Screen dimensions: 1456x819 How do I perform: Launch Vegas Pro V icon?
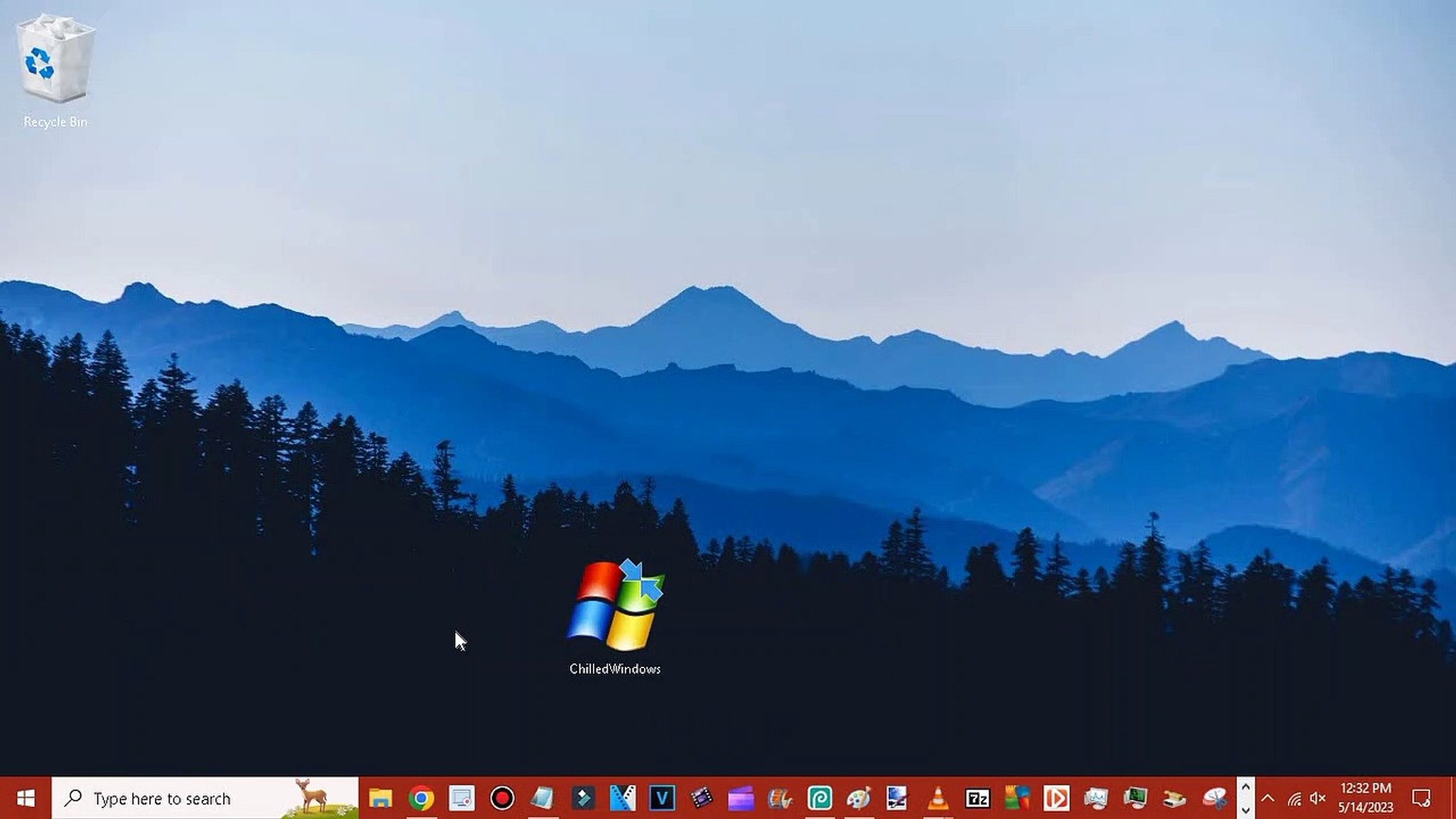(662, 799)
